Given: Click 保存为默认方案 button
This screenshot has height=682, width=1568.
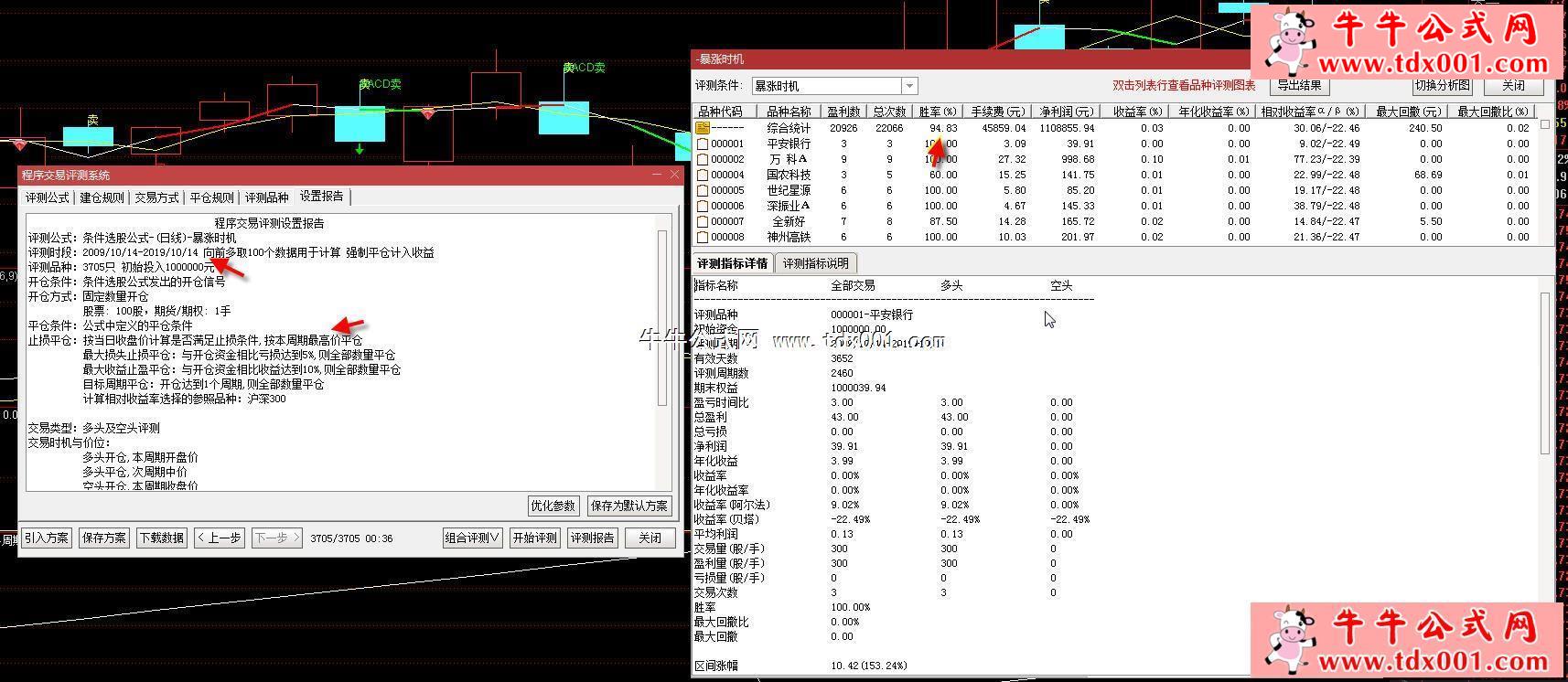Looking at the screenshot, I should 628,506.
